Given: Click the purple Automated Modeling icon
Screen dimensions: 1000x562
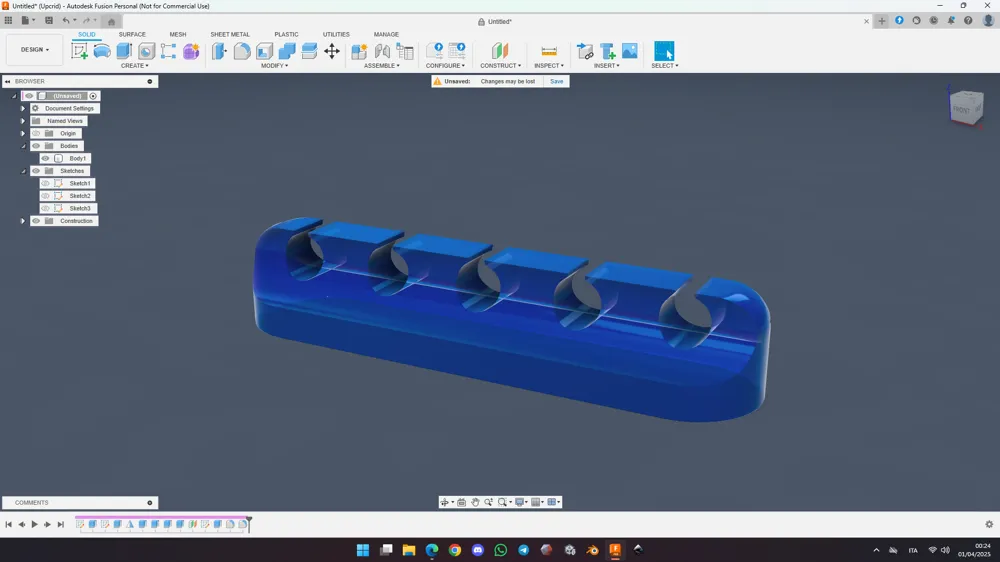Looking at the screenshot, I should point(191,51).
